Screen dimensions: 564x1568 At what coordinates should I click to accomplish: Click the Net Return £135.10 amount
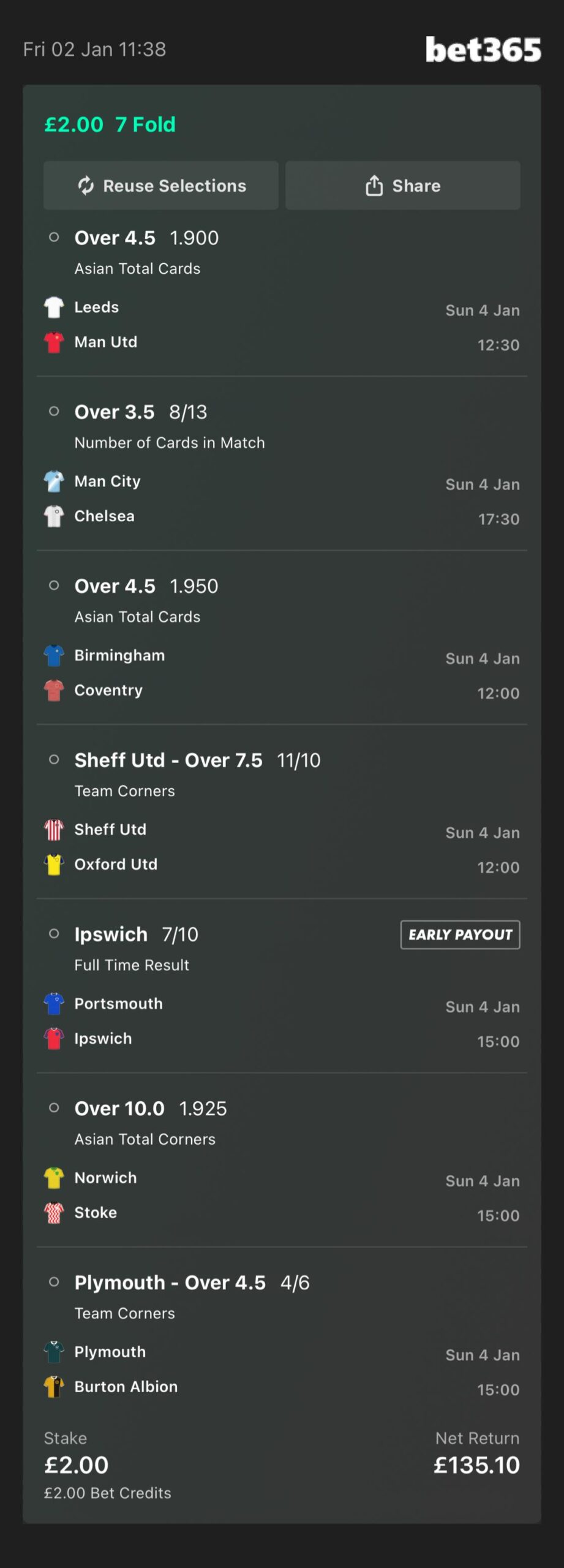476,1465
